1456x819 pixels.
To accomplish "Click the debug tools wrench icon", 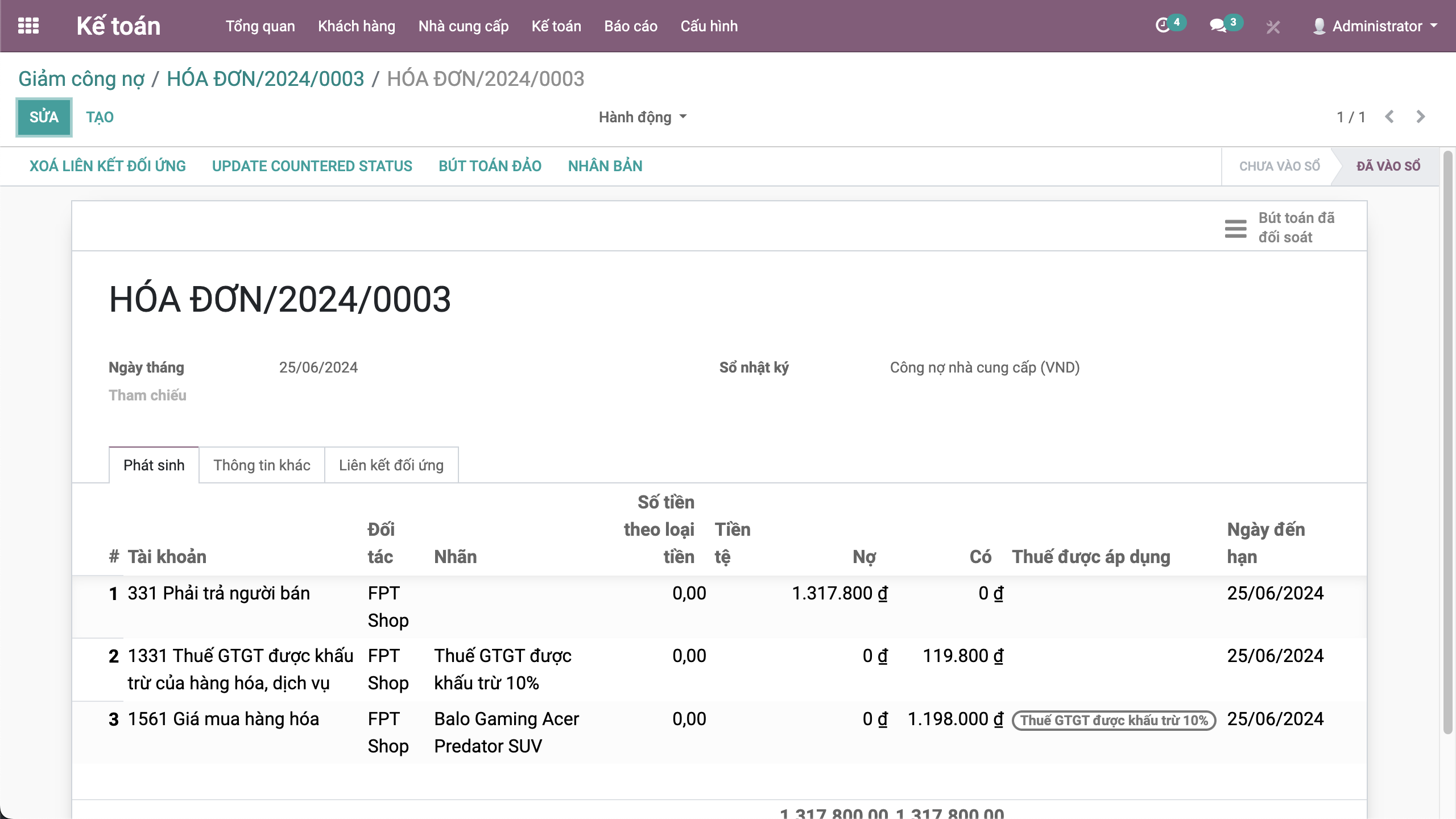I will 1273,27.
